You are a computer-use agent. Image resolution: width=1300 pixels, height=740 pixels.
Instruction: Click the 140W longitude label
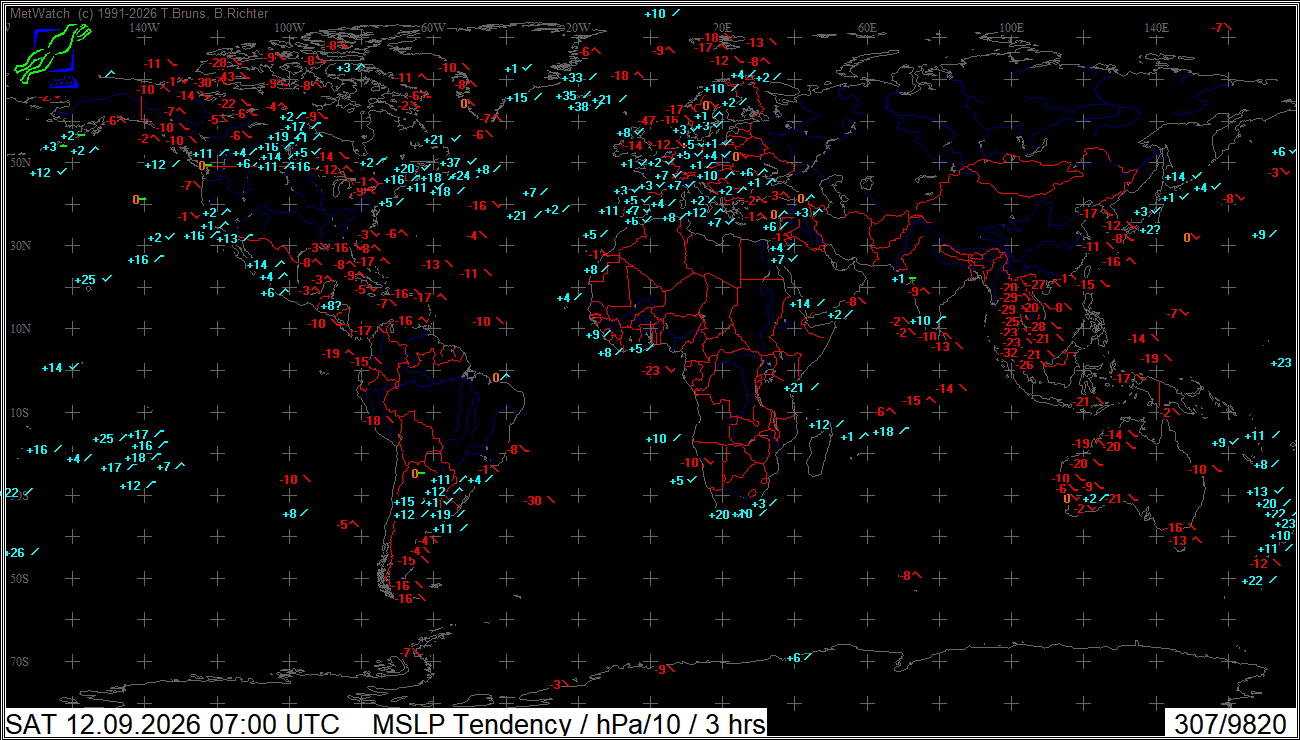(x=144, y=27)
